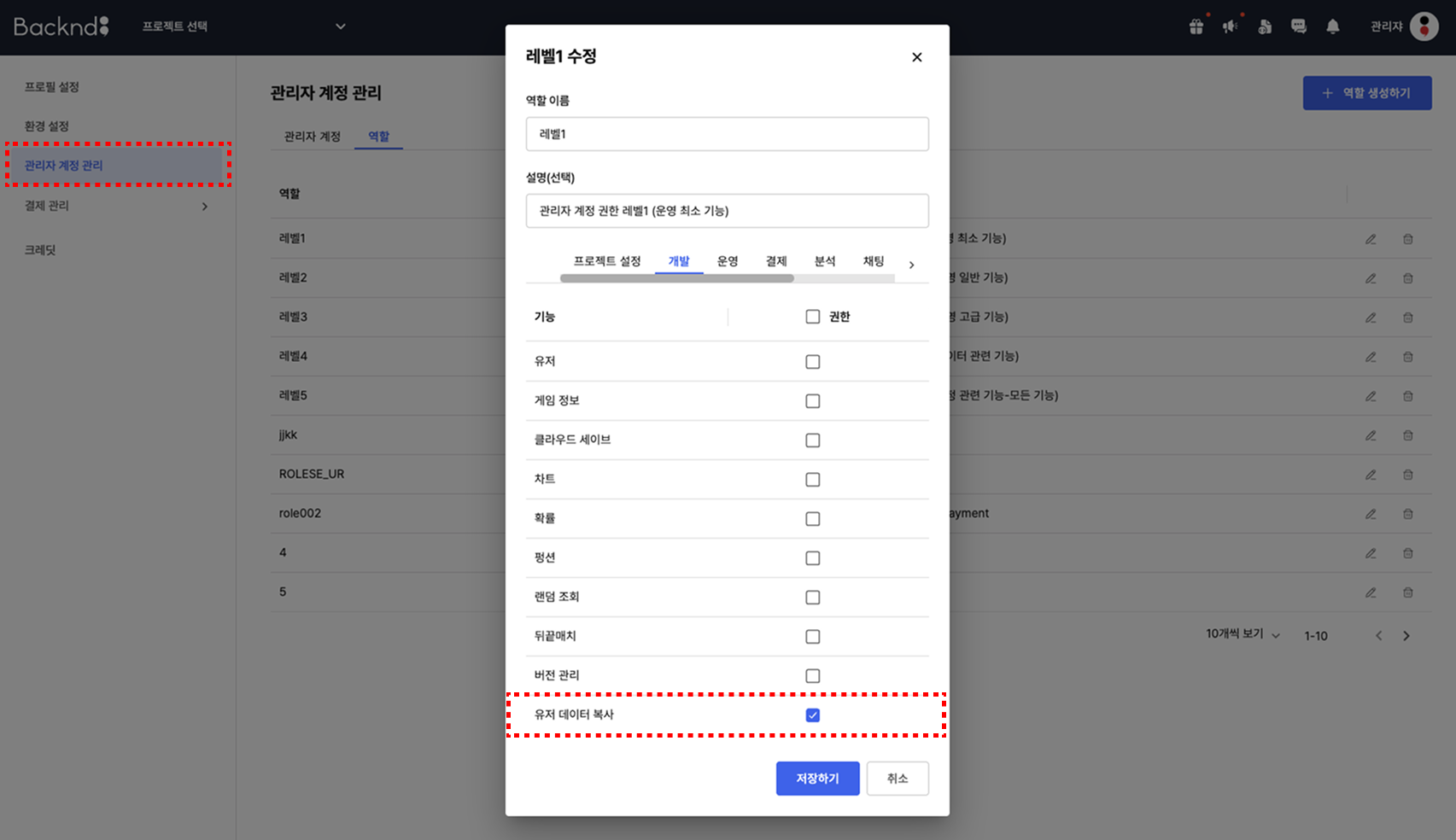Click the edit pencil icon for 레벨3 role
Screen dimensions: 1456x840
1371,317
